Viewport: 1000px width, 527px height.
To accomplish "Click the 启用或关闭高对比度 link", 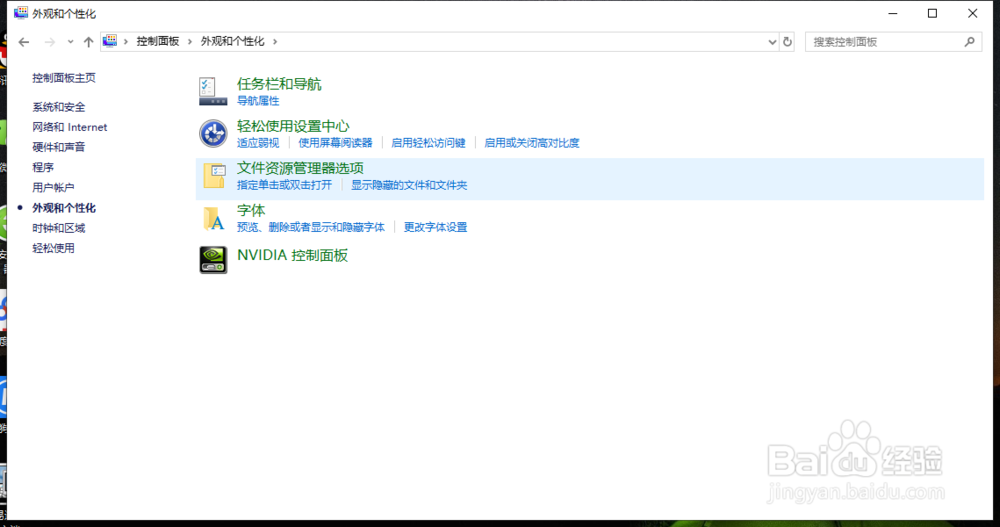I will [531, 143].
